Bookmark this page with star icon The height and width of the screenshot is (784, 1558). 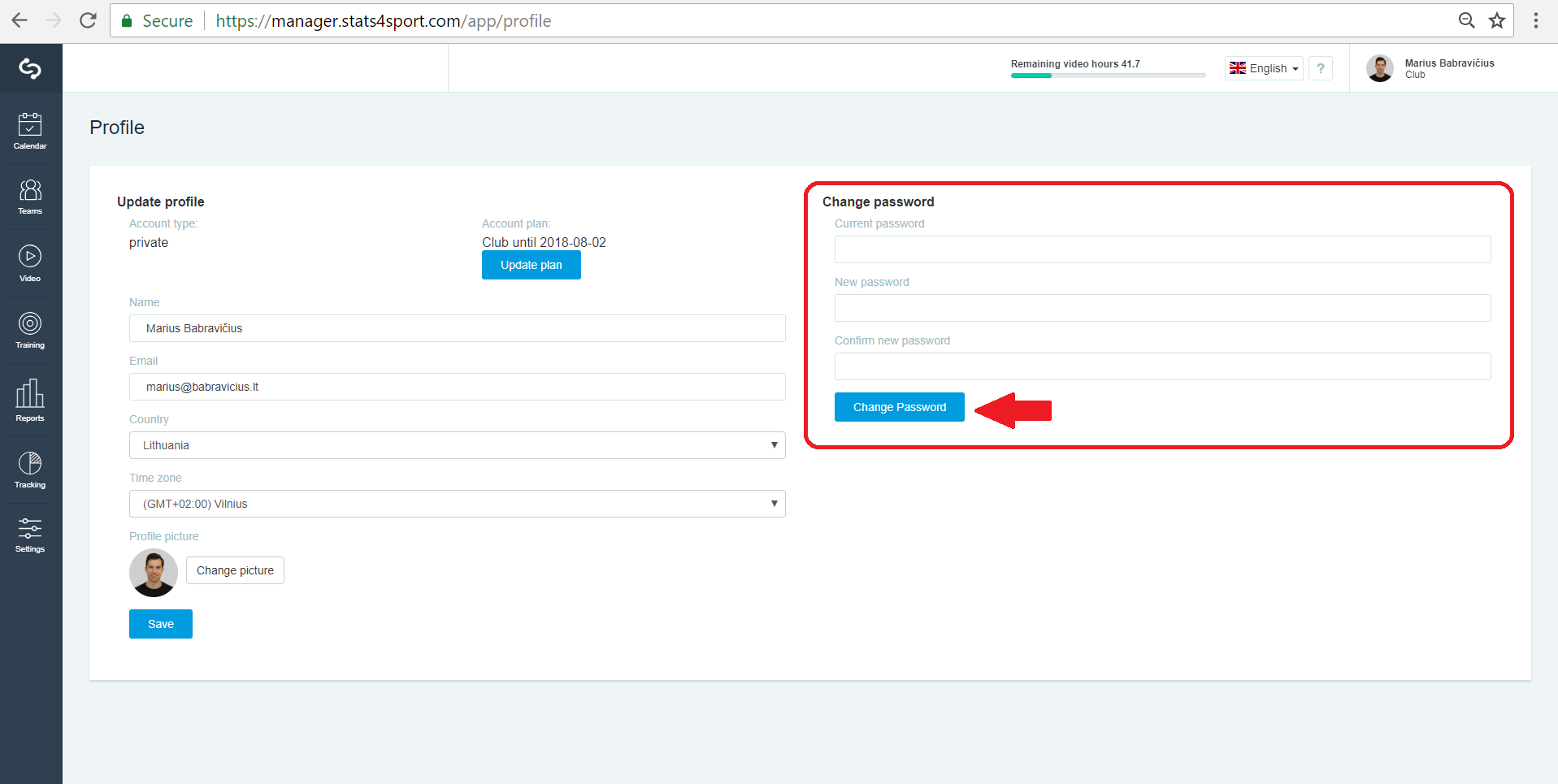(x=1497, y=20)
